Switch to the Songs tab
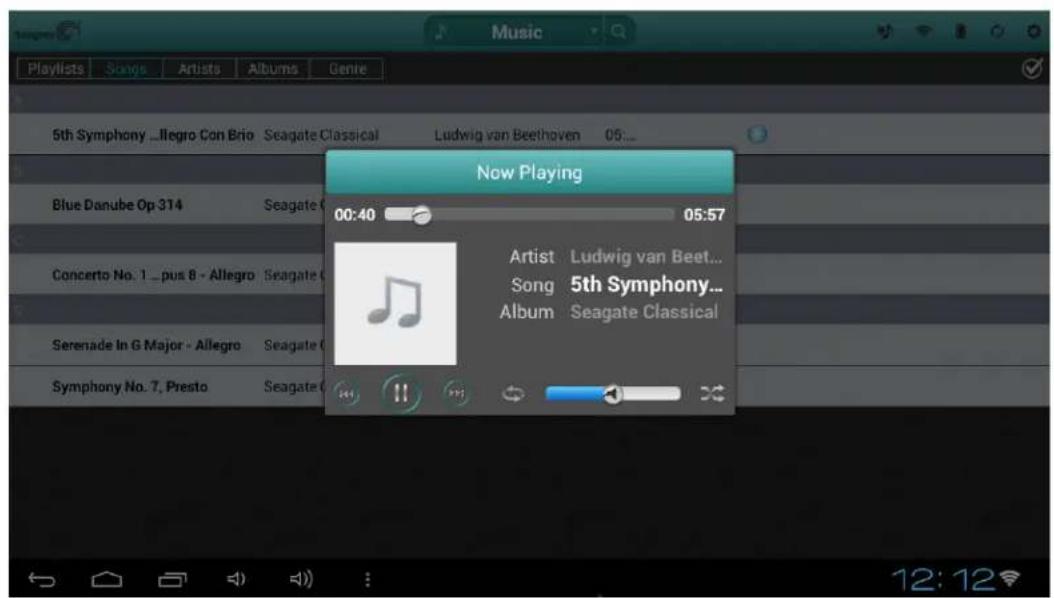This screenshot has height=598, width=1054. (126, 69)
